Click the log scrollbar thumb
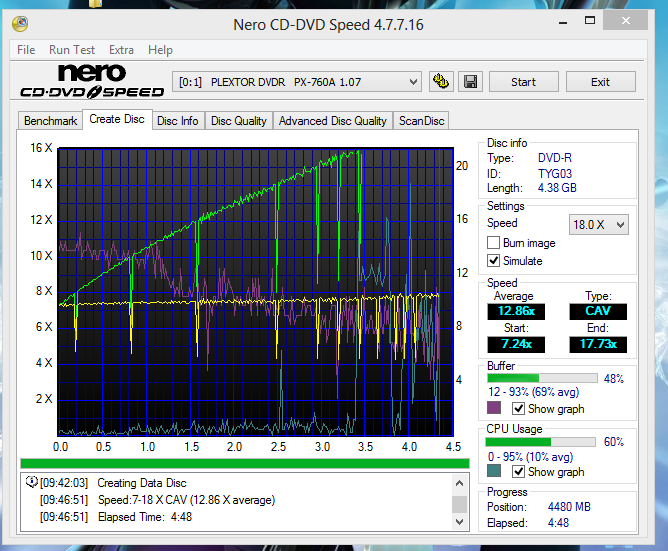 (x=459, y=504)
